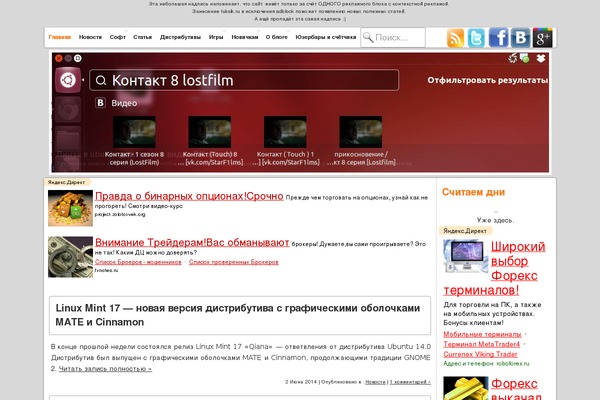Click the Видео section heading in Dash
The width and height of the screenshot is (600, 400).
click(124, 103)
